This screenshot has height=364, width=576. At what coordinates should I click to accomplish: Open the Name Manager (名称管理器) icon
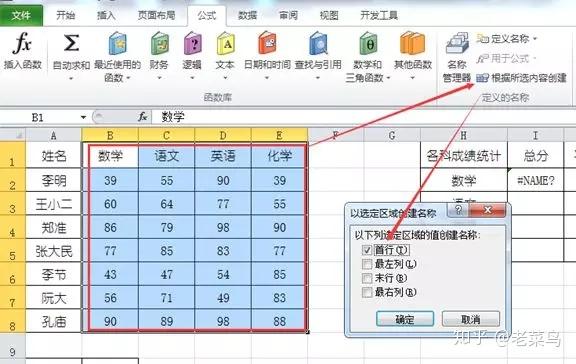pyautogui.click(x=457, y=43)
